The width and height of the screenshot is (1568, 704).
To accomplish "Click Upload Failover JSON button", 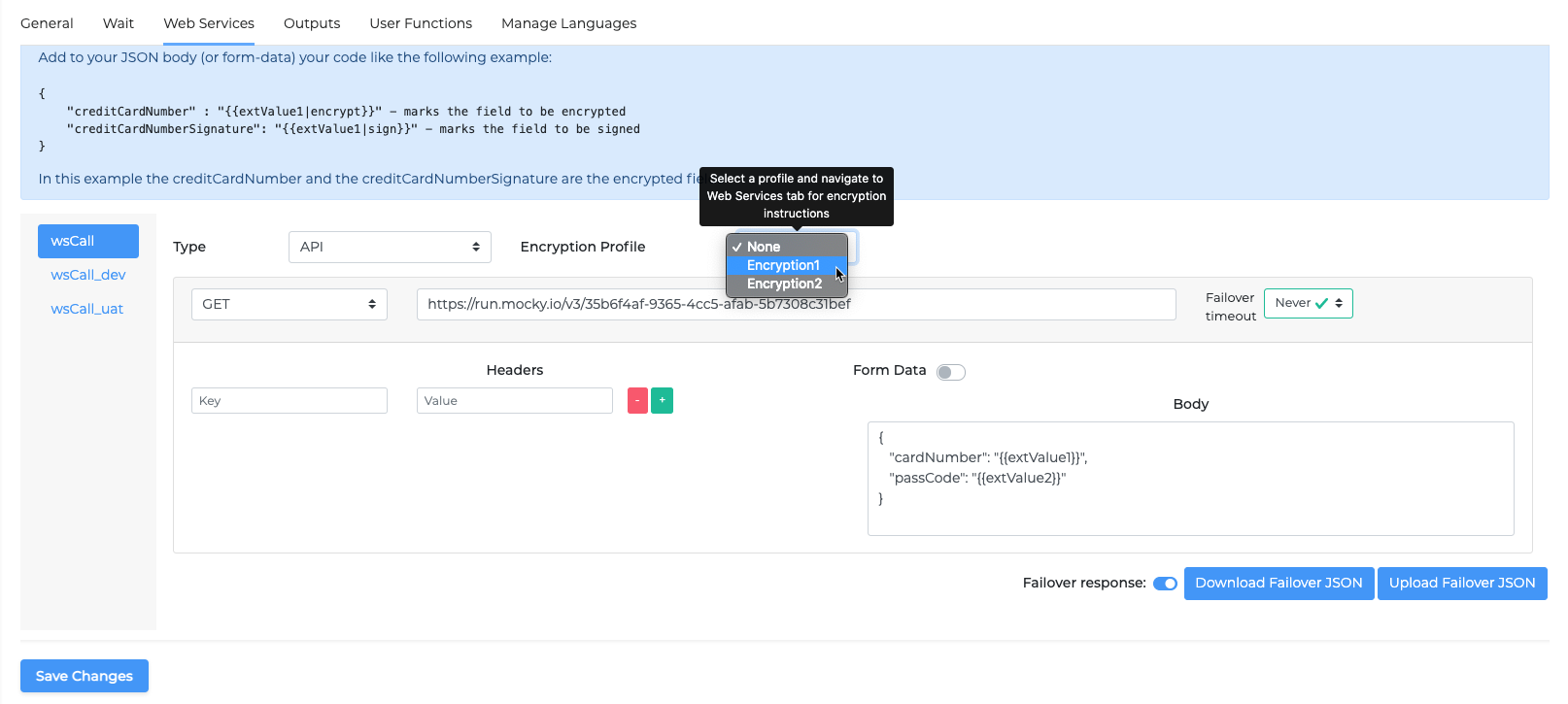I will (1461, 584).
